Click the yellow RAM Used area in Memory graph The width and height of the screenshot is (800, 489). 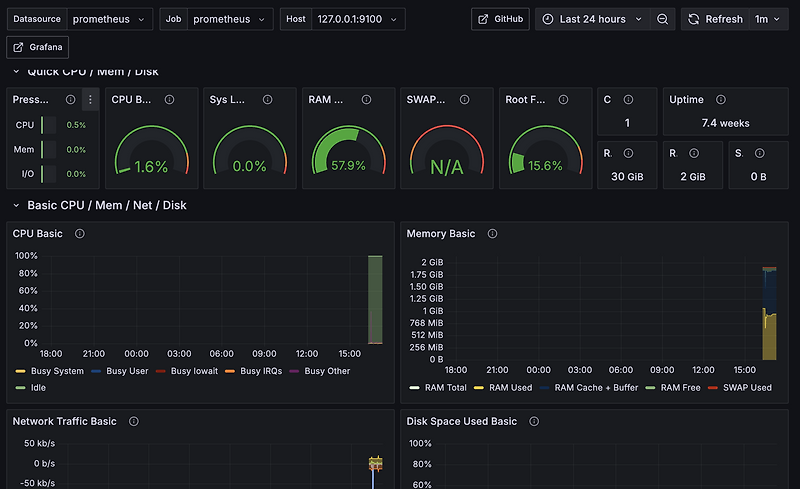(x=769, y=337)
